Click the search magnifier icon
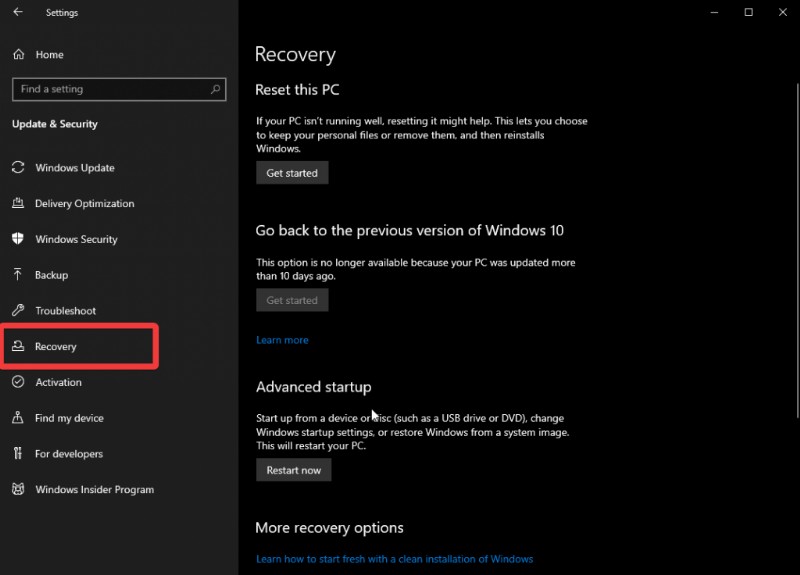 point(215,89)
